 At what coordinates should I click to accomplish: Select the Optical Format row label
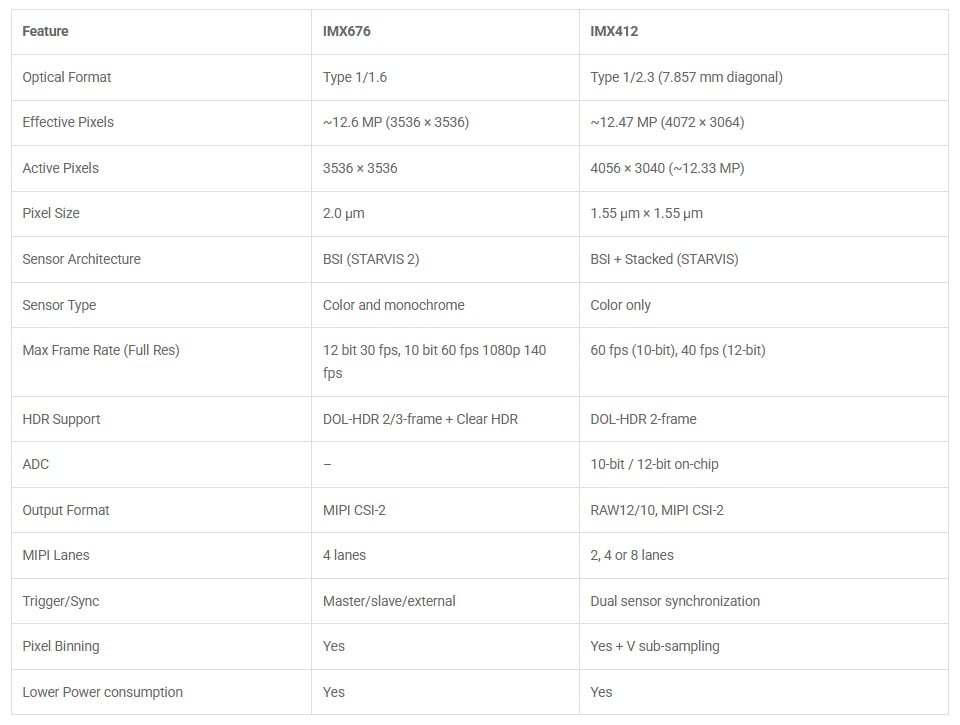(x=67, y=77)
